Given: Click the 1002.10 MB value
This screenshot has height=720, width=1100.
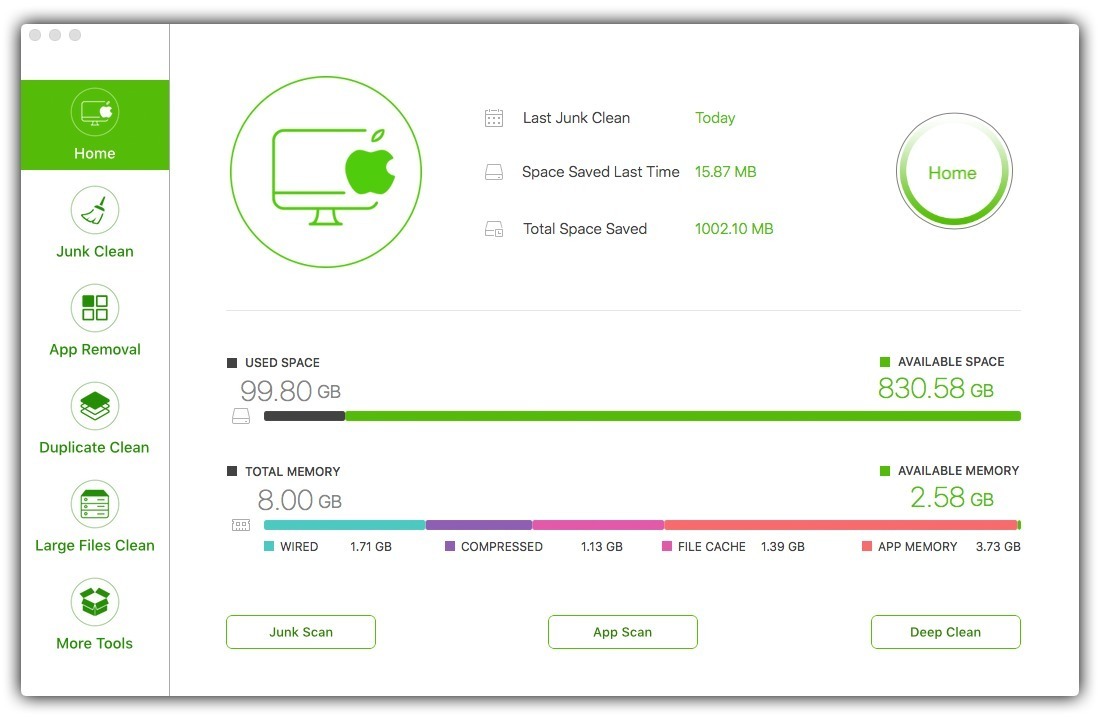Looking at the screenshot, I should [734, 229].
